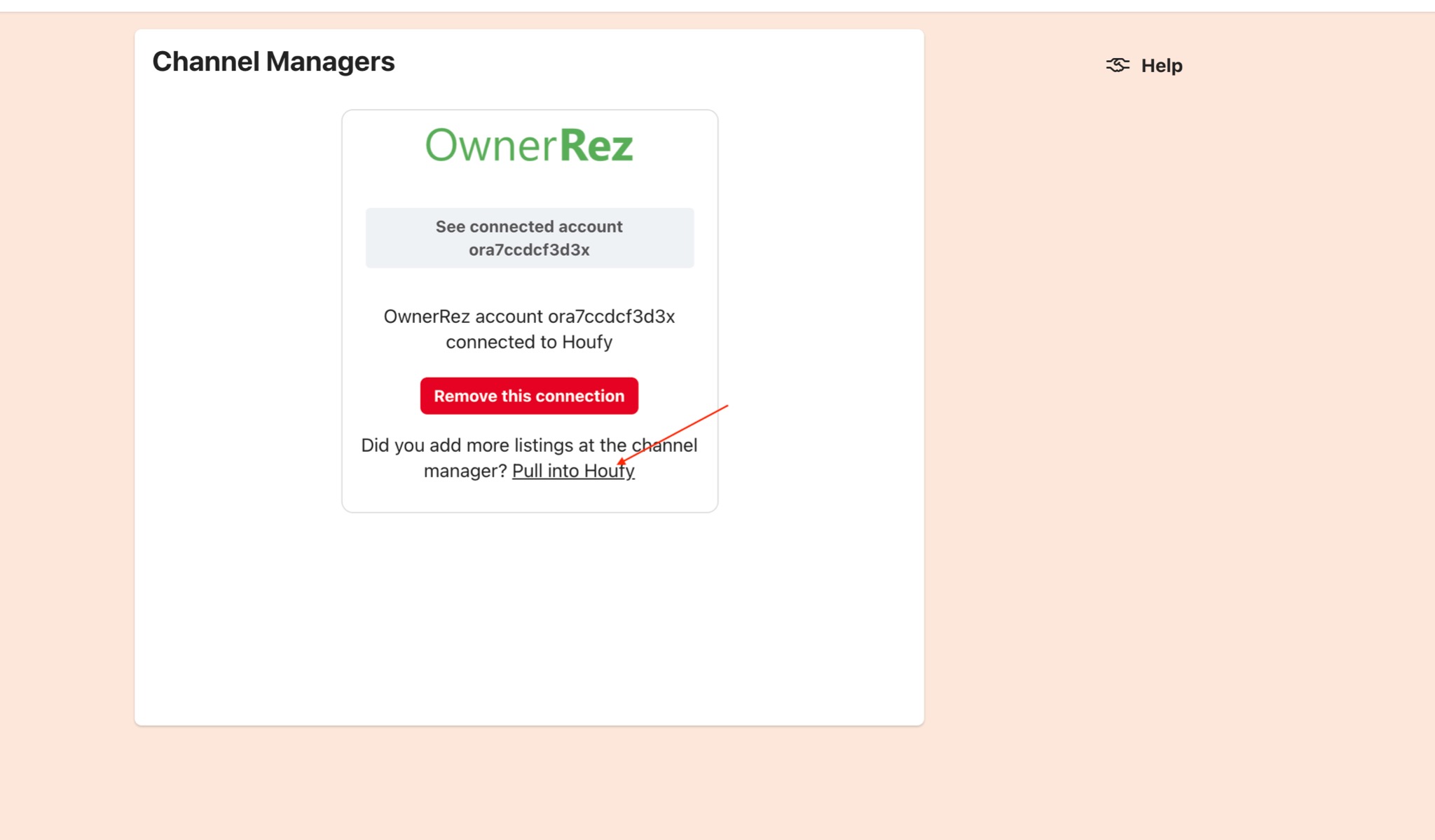Click the tail of the red arrow annotation
The image size is (1435, 840).
tap(726, 406)
